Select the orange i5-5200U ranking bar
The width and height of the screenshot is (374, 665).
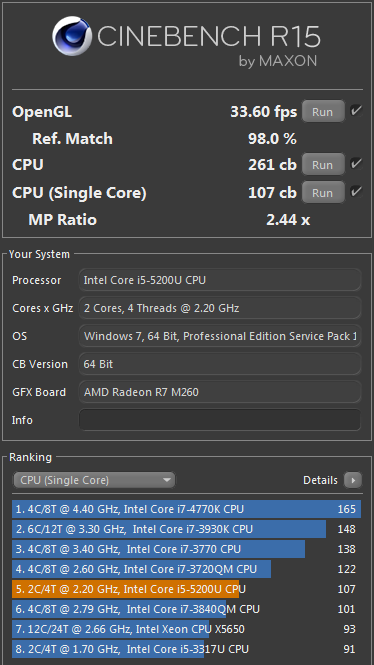click(126, 589)
